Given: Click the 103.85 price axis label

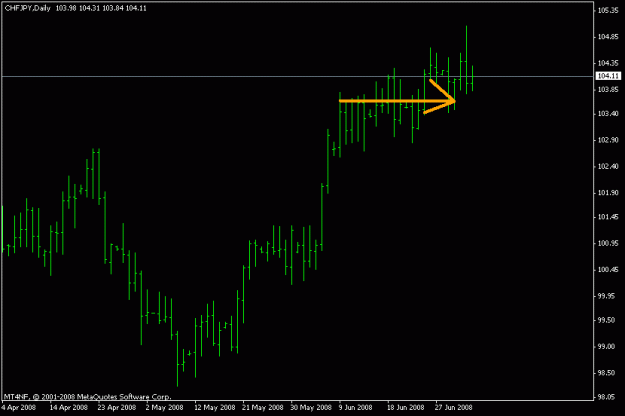Looking at the screenshot, I should click(x=608, y=89).
